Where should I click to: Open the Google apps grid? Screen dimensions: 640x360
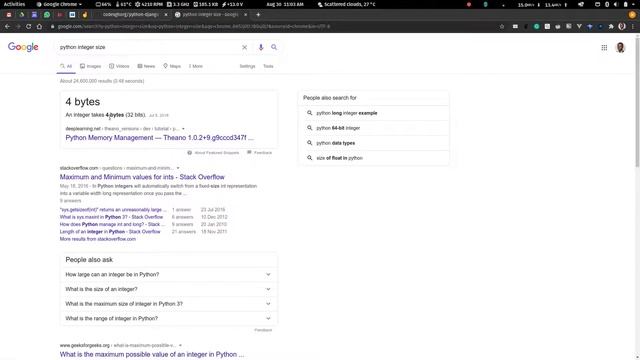click(604, 48)
